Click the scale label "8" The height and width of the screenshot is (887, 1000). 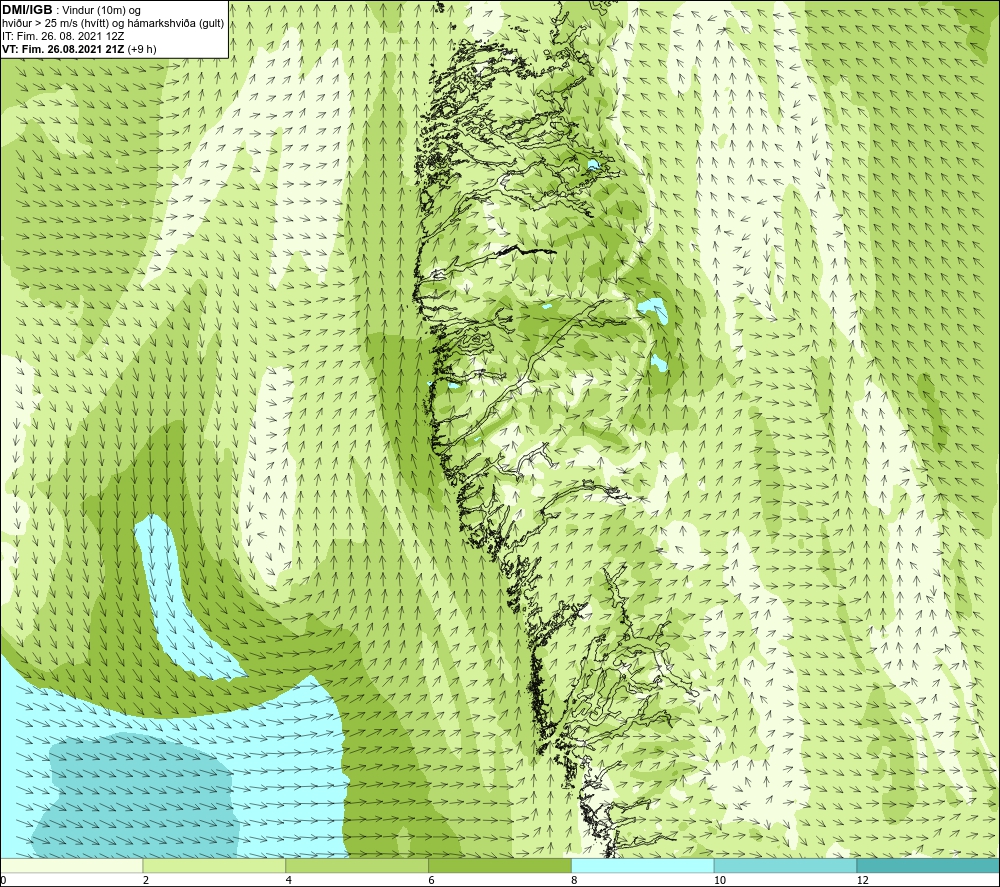[575, 880]
